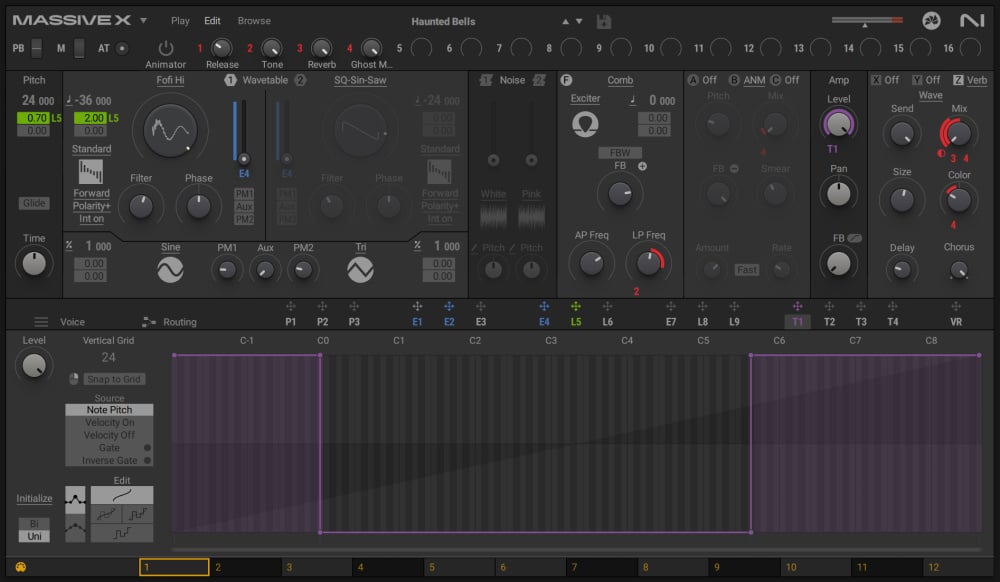The image size is (1000, 582).
Task: Click the Haunted Bells preset name
Action: 443,21
